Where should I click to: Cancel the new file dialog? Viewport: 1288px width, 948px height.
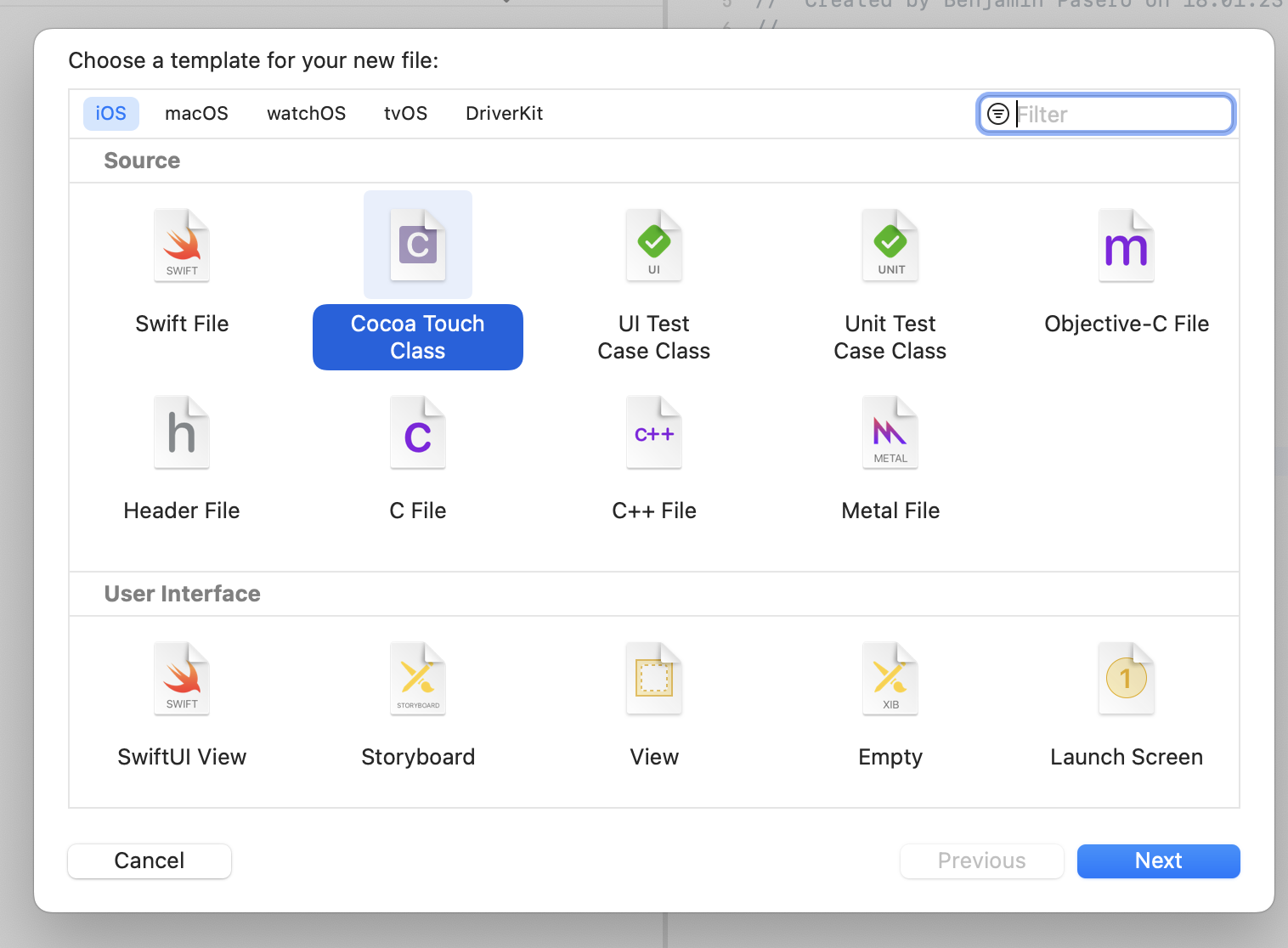[149, 861]
